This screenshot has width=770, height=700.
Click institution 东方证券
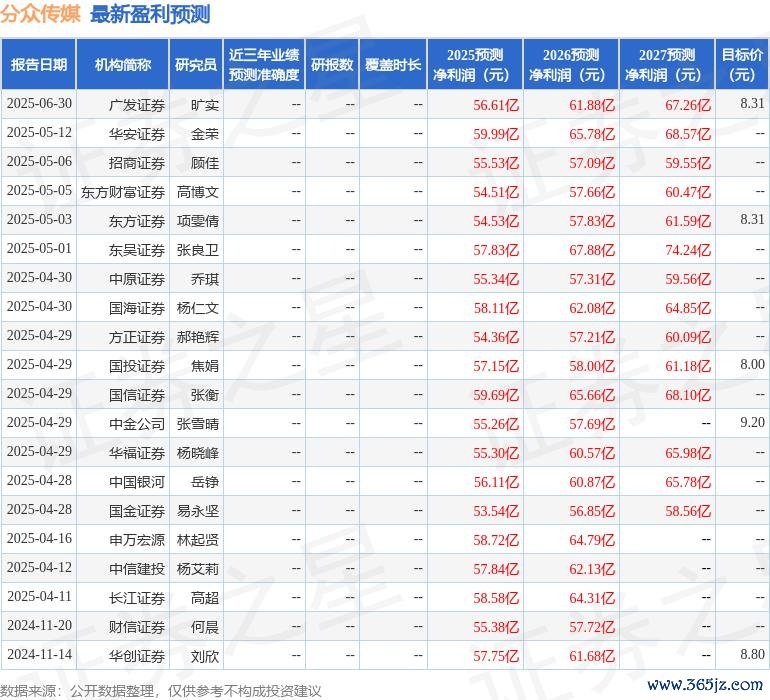(137, 221)
